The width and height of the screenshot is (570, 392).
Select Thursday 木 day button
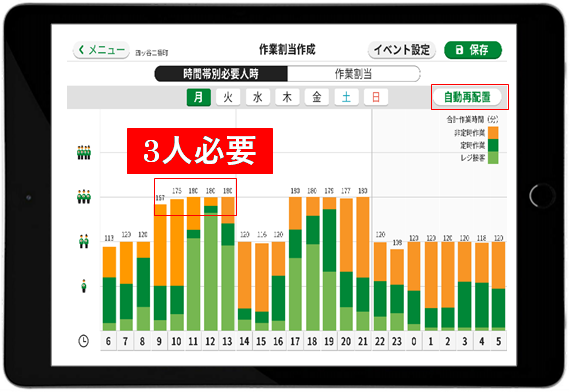(x=287, y=97)
